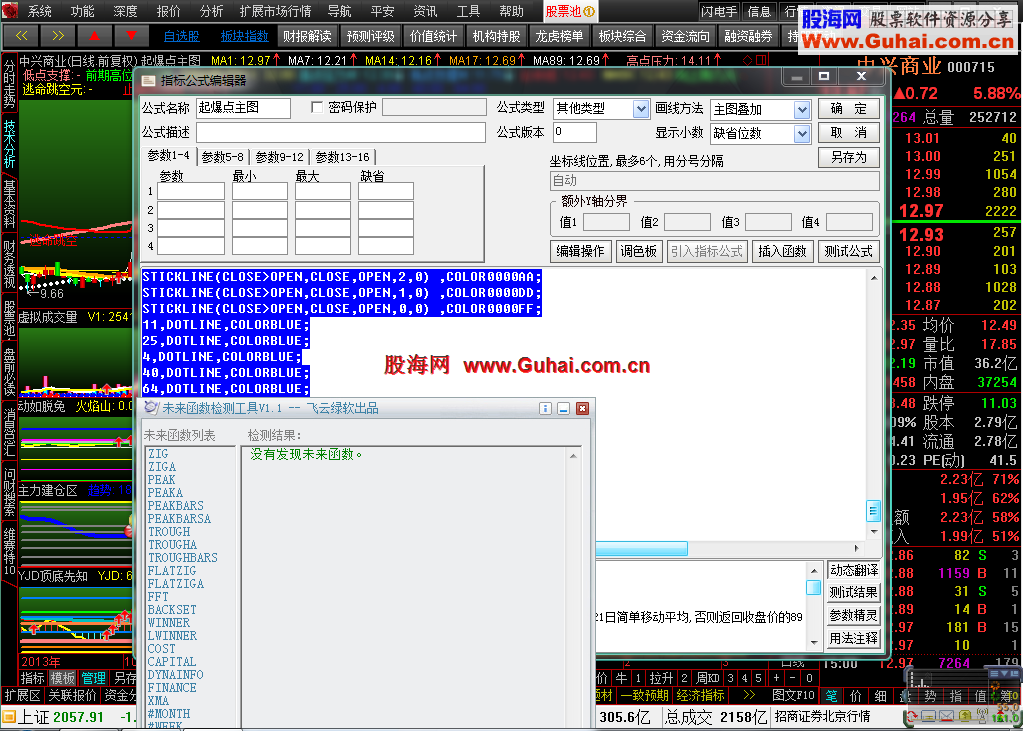Click the blue scroll marker icon in code editor

(874, 510)
